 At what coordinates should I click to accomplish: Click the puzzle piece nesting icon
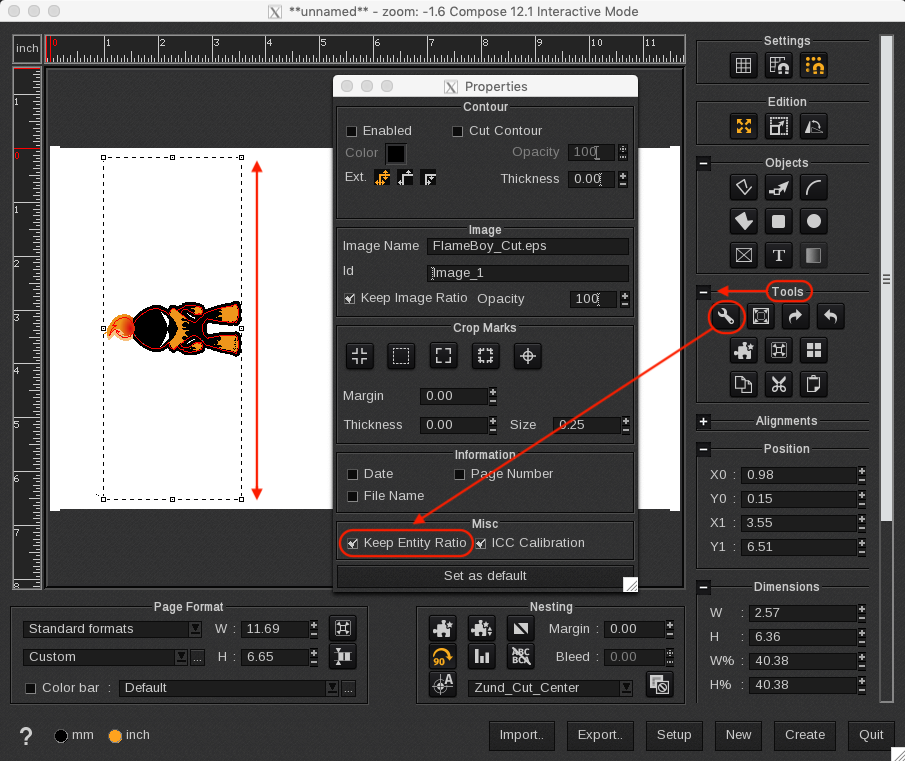pos(442,628)
